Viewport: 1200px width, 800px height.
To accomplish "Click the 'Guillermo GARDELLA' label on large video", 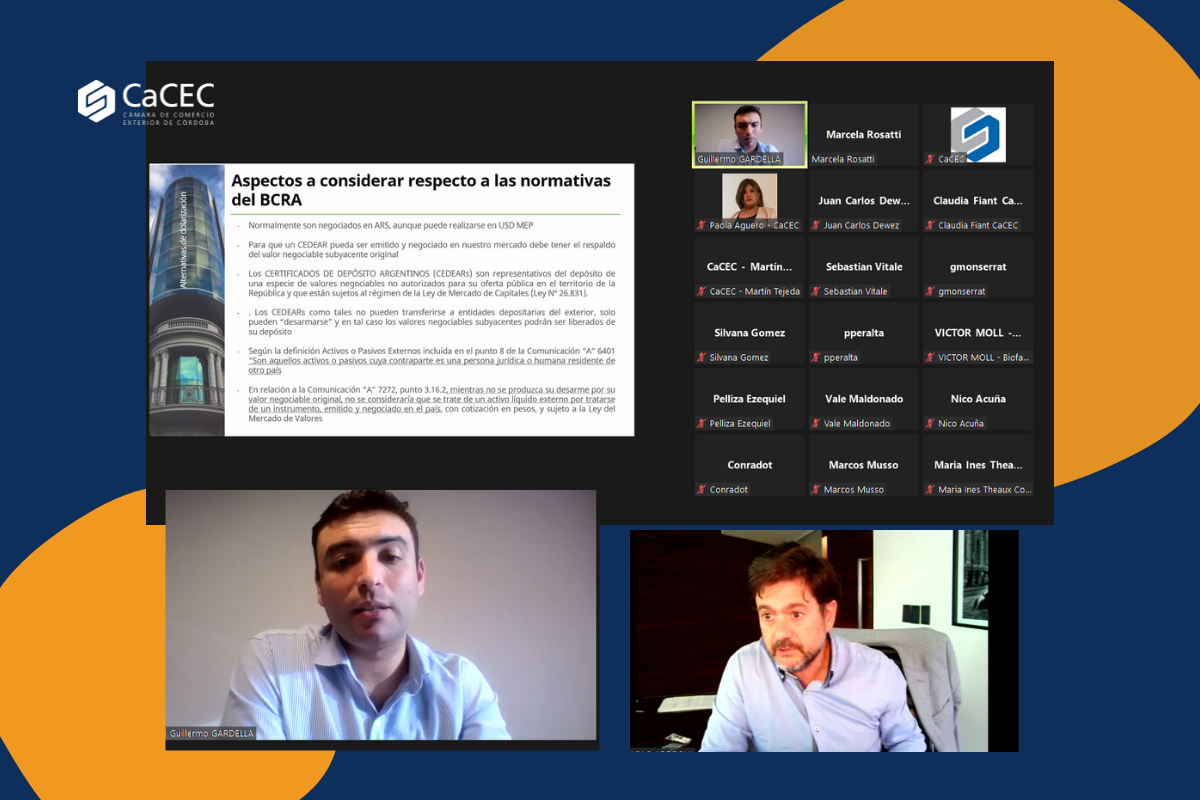I will coord(211,733).
